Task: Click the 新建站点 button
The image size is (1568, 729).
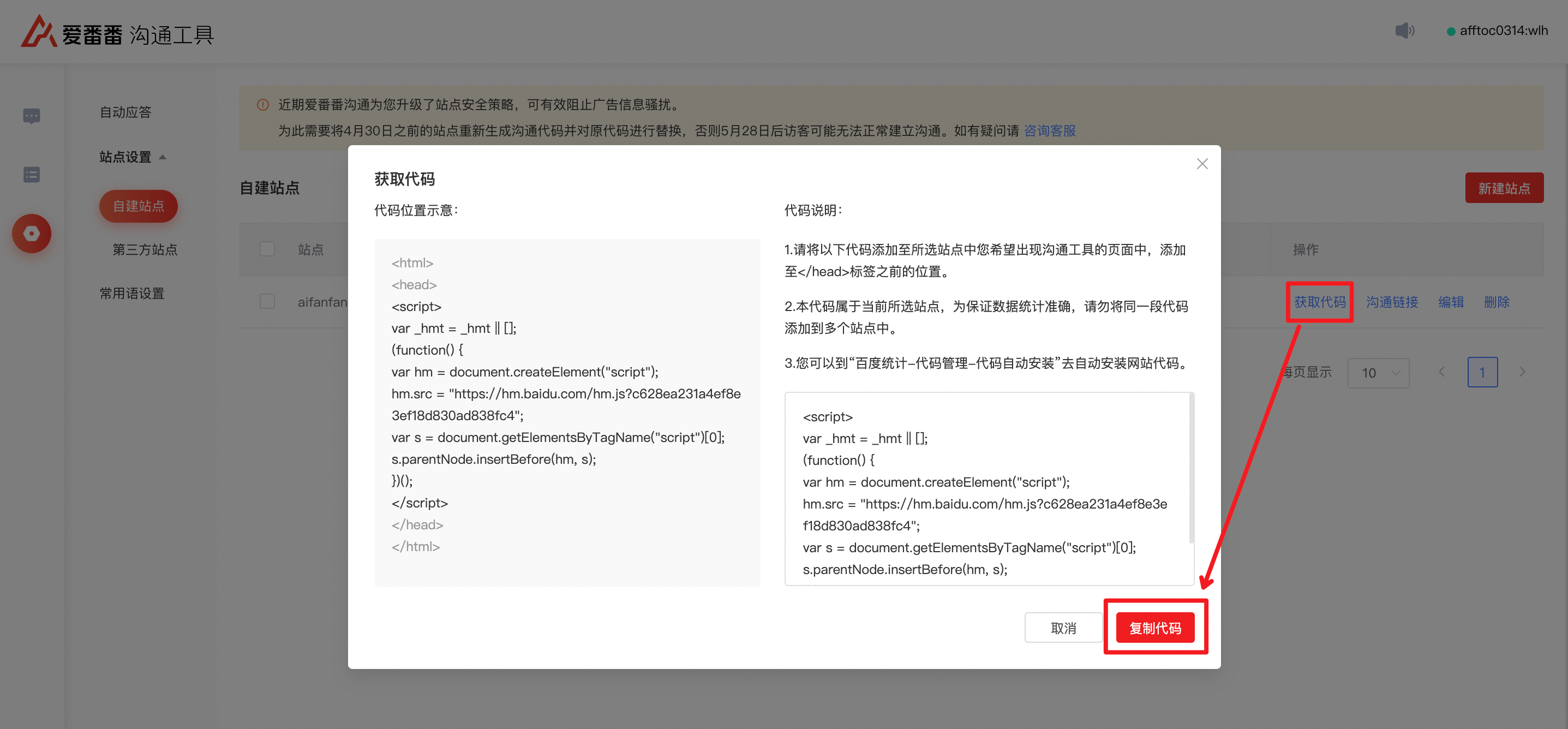Action: [x=1504, y=188]
